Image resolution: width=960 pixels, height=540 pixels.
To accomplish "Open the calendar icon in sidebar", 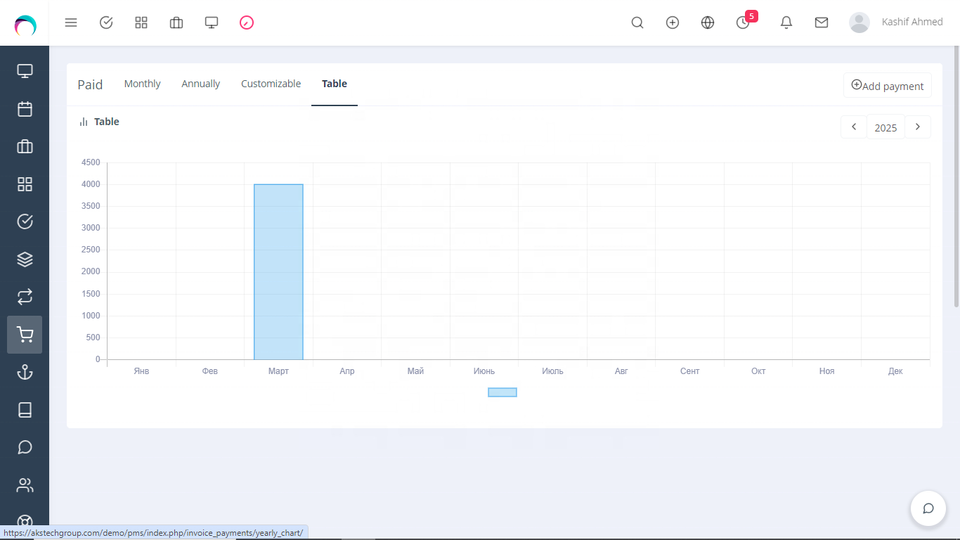I will (25, 109).
